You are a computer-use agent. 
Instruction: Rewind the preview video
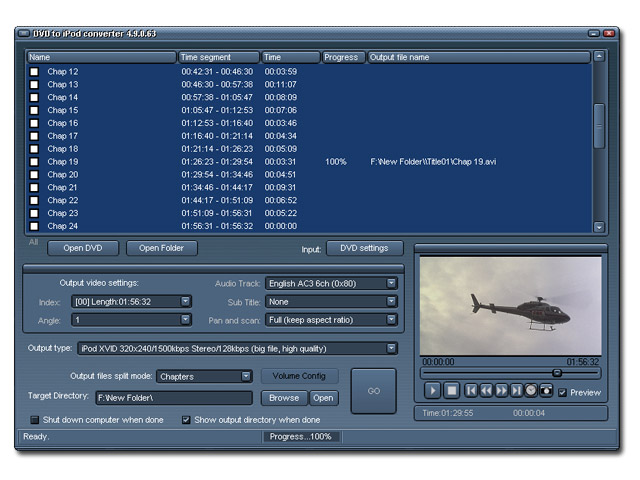pos(486,391)
